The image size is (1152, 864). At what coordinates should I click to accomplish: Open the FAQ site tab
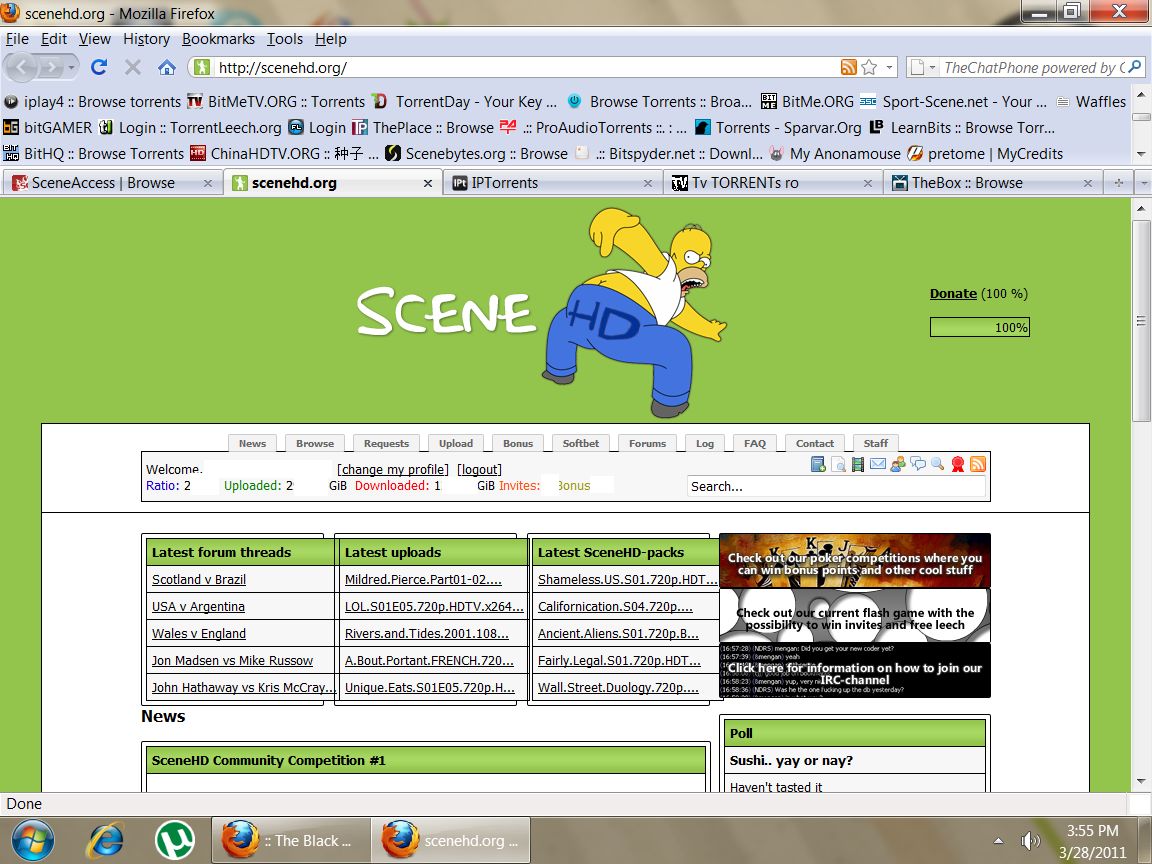pyautogui.click(x=755, y=443)
